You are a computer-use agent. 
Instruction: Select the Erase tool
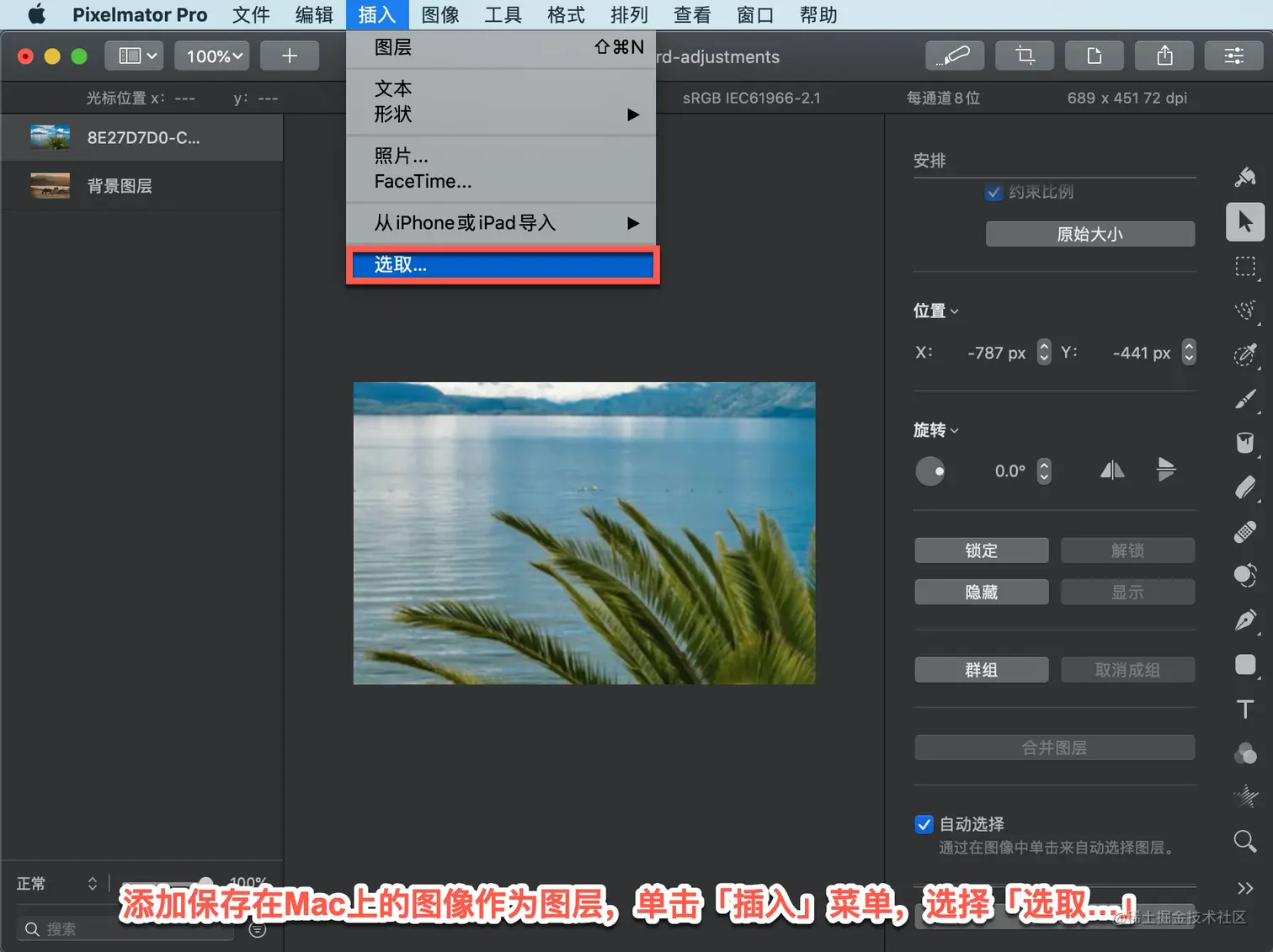(1245, 487)
